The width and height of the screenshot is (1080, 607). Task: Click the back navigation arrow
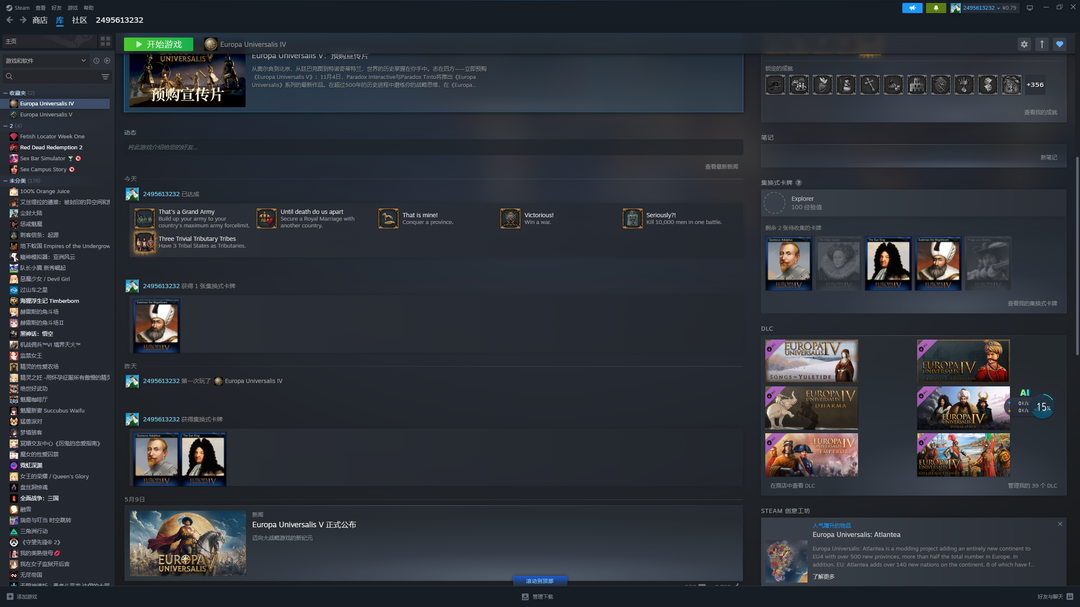pyautogui.click(x=10, y=20)
